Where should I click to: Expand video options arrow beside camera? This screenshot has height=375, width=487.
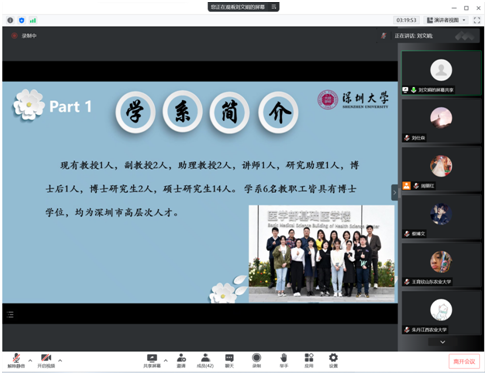(x=60, y=360)
